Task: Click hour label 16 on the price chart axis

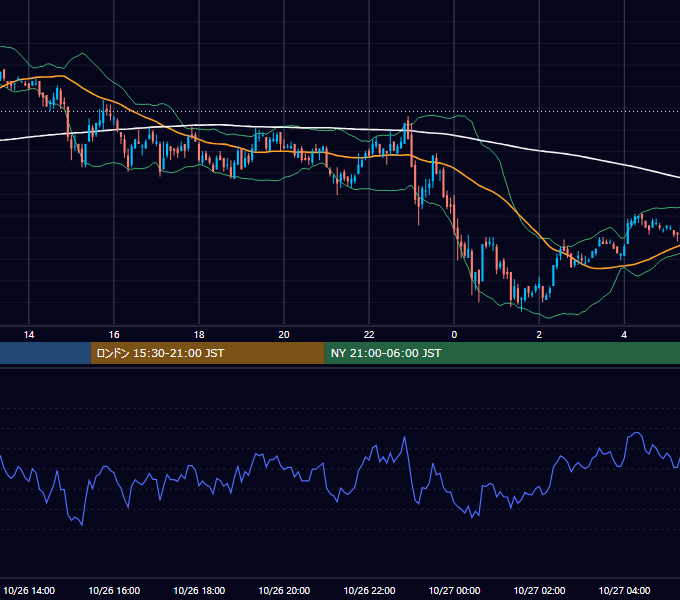Action: [x=114, y=335]
